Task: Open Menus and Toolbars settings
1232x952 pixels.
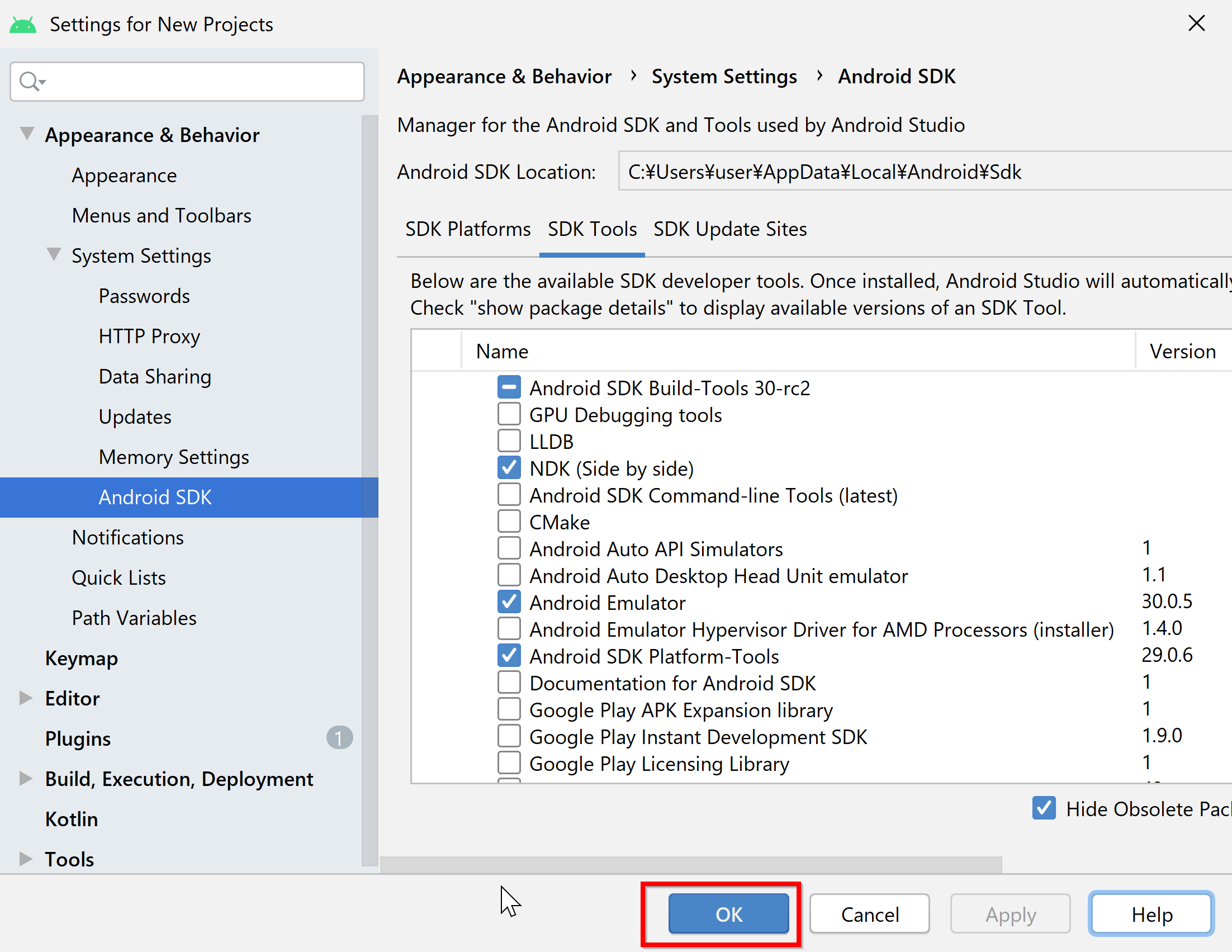Action: point(162,215)
